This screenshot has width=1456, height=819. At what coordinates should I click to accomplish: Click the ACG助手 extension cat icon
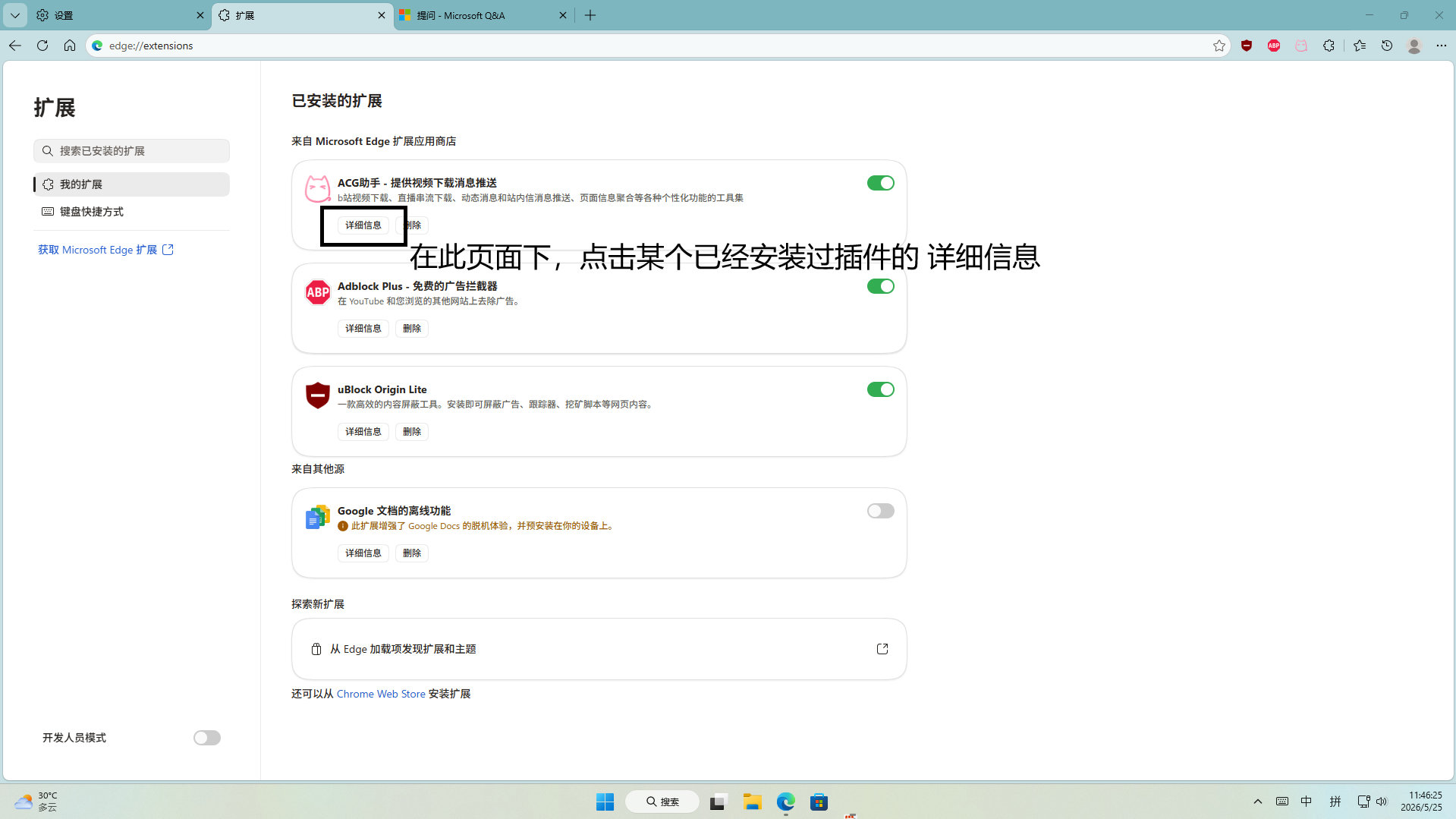click(x=317, y=188)
